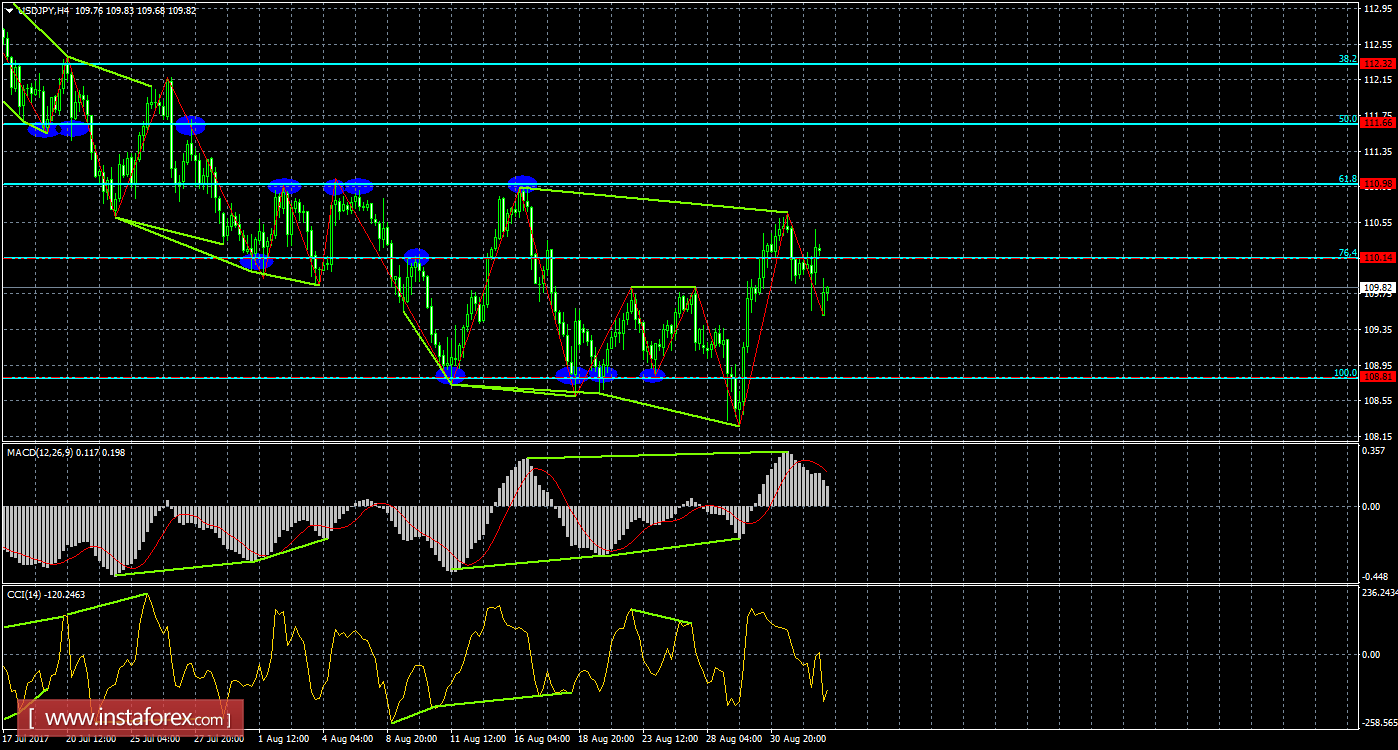Click the red 111.66 price tag
1398x750 pixels.
pos(1379,124)
